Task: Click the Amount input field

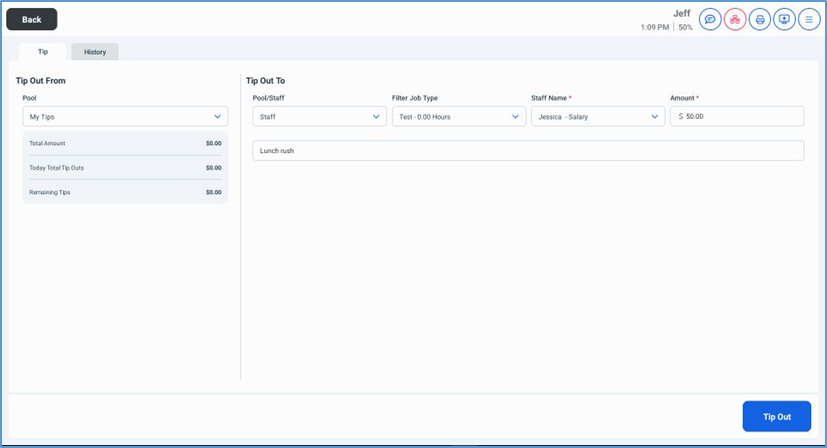Action: (x=740, y=117)
